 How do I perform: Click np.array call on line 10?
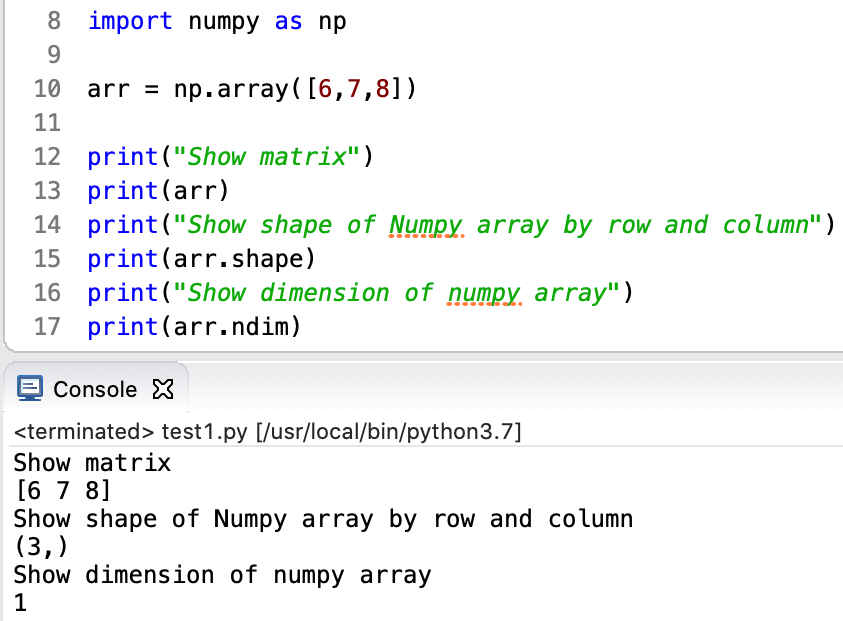tap(230, 89)
